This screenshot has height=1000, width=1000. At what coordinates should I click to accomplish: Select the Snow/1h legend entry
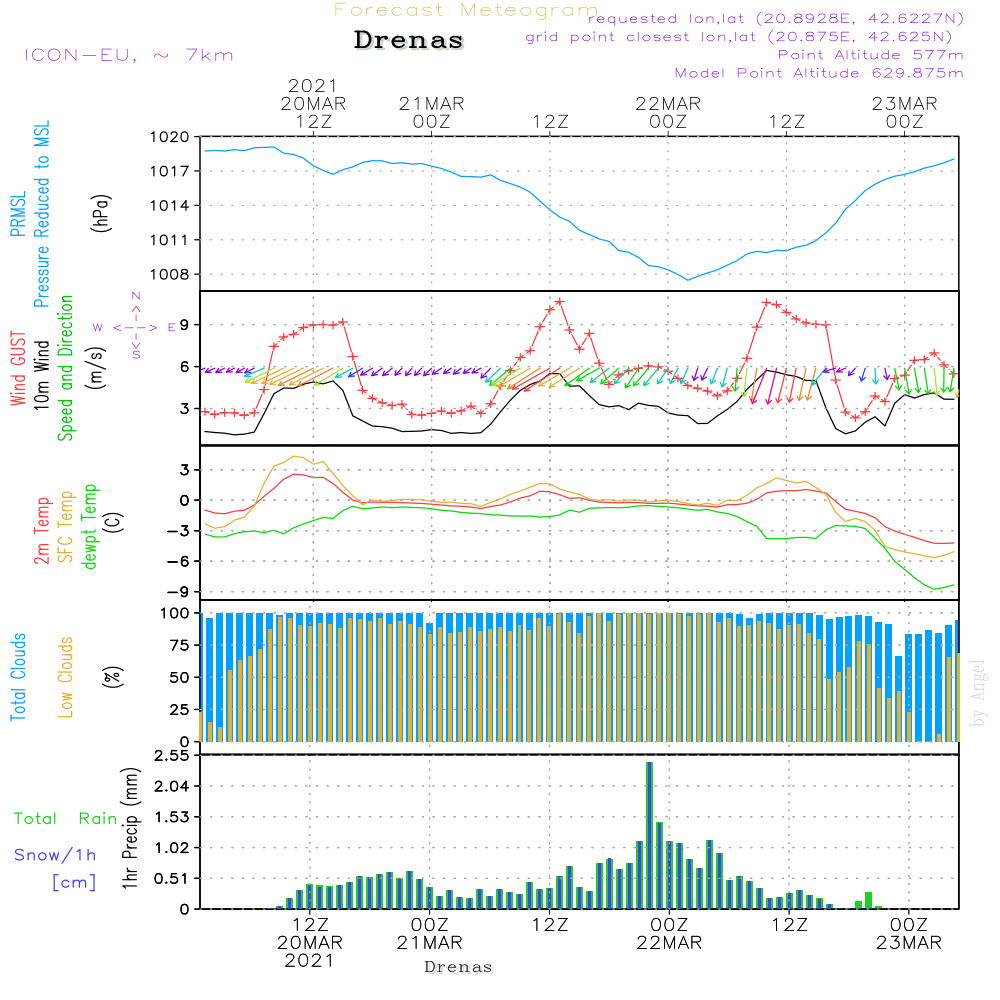(56, 855)
